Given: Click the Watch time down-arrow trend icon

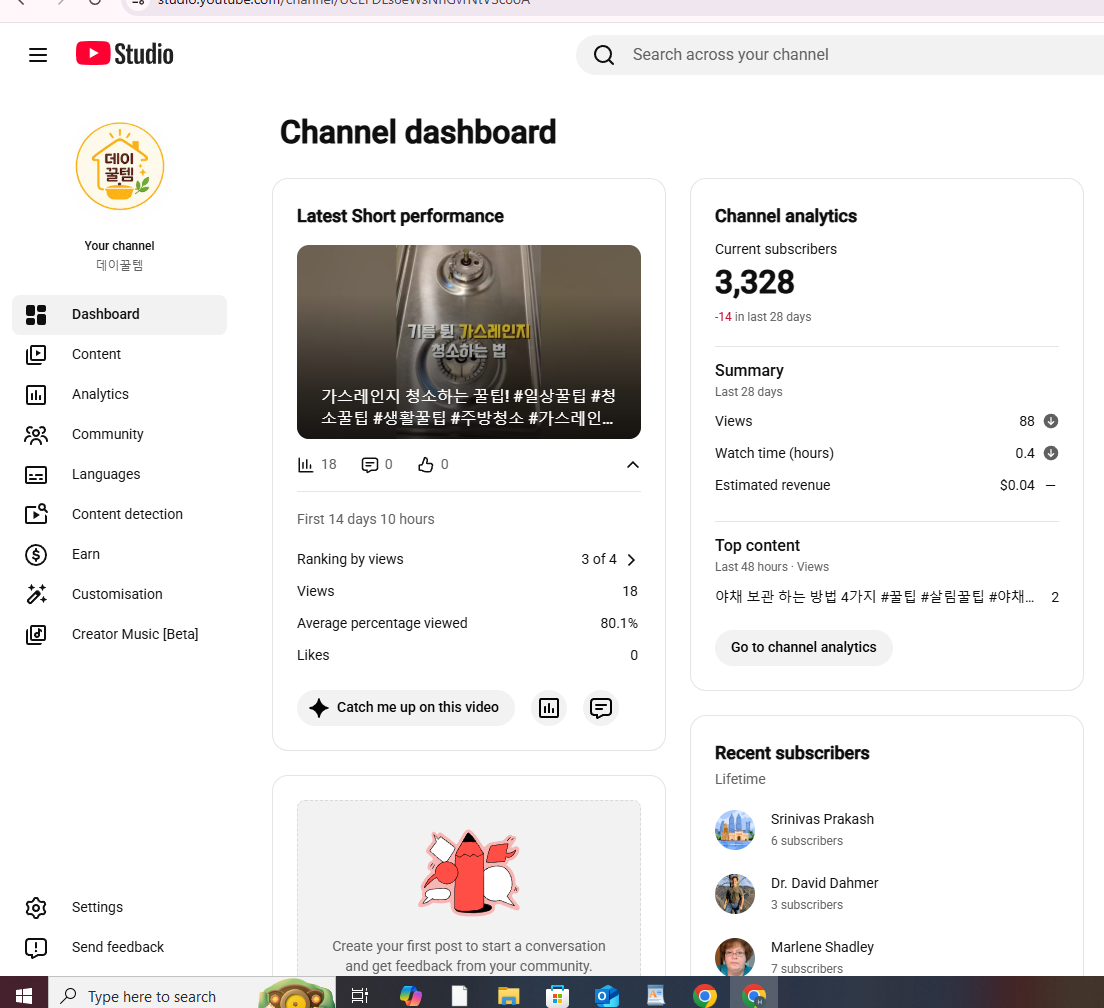Looking at the screenshot, I should pyautogui.click(x=1050, y=453).
